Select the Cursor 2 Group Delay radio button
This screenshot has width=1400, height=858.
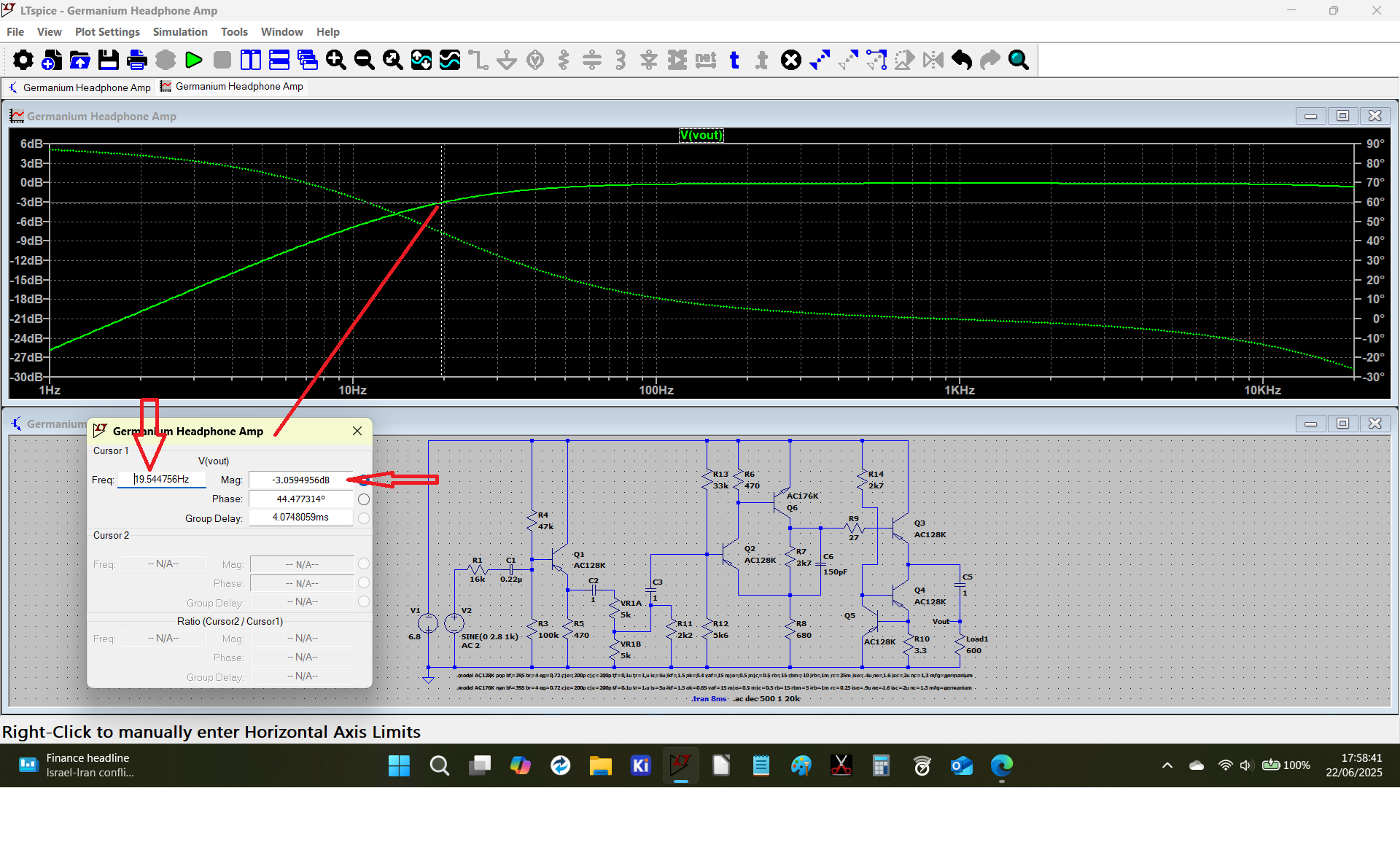click(x=364, y=601)
